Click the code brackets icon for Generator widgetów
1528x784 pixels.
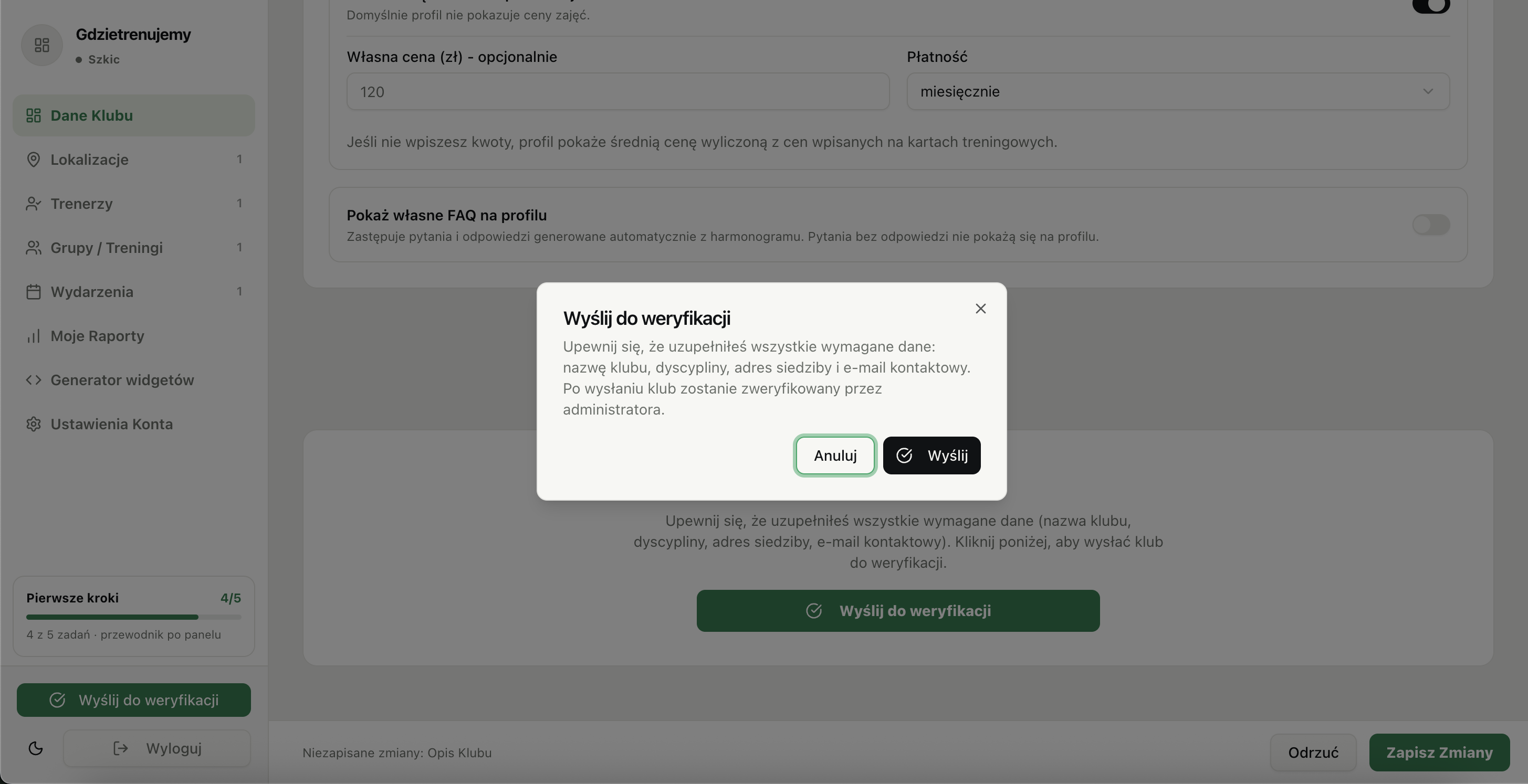pos(34,380)
